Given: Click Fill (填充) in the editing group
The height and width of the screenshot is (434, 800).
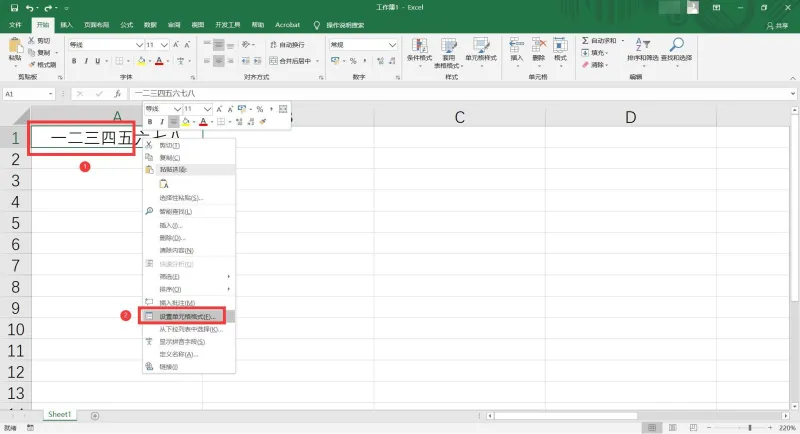Looking at the screenshot, I should (x=595, y=53).
